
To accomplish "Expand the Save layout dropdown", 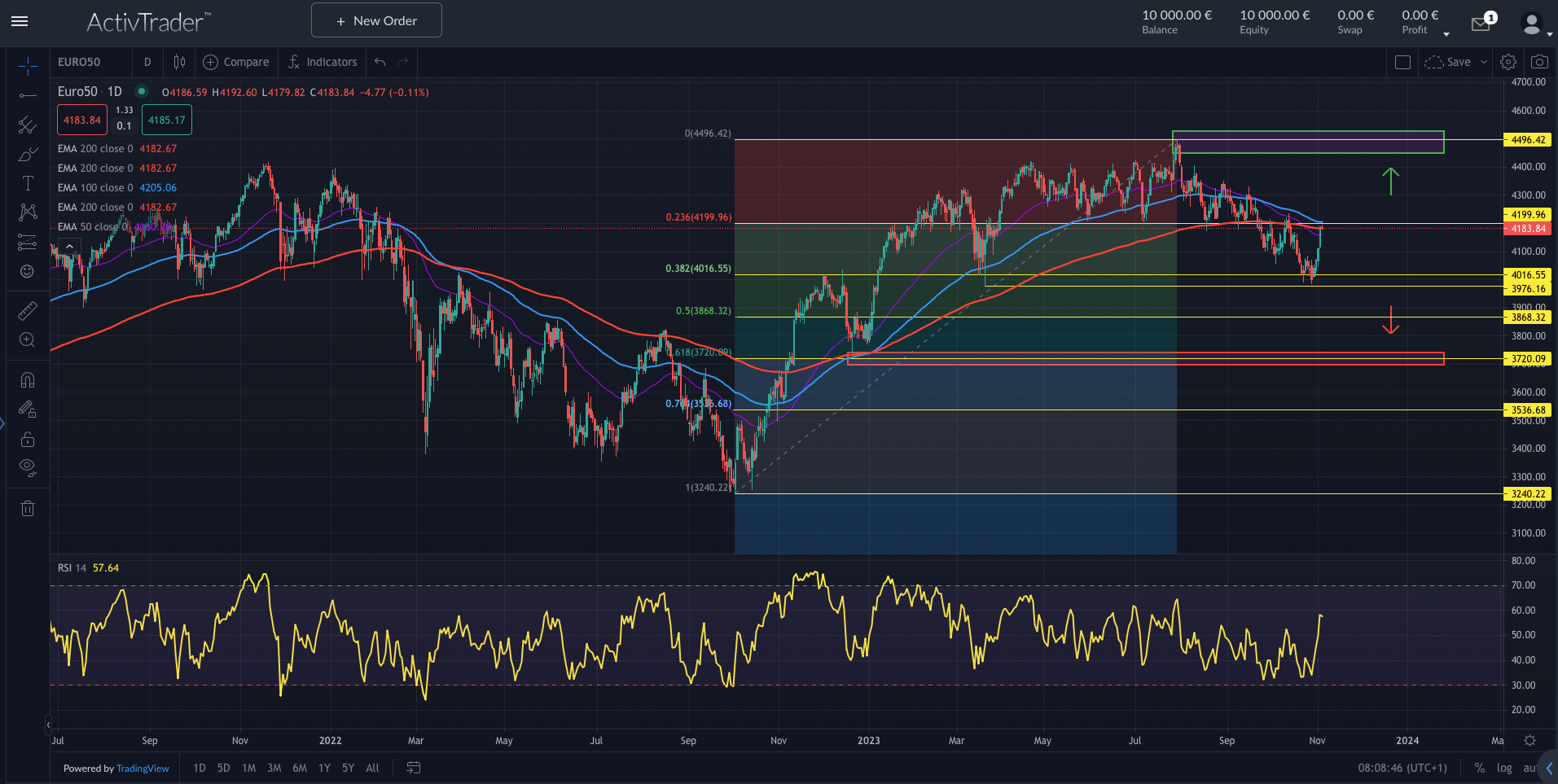I will [x=1482, y=62].
